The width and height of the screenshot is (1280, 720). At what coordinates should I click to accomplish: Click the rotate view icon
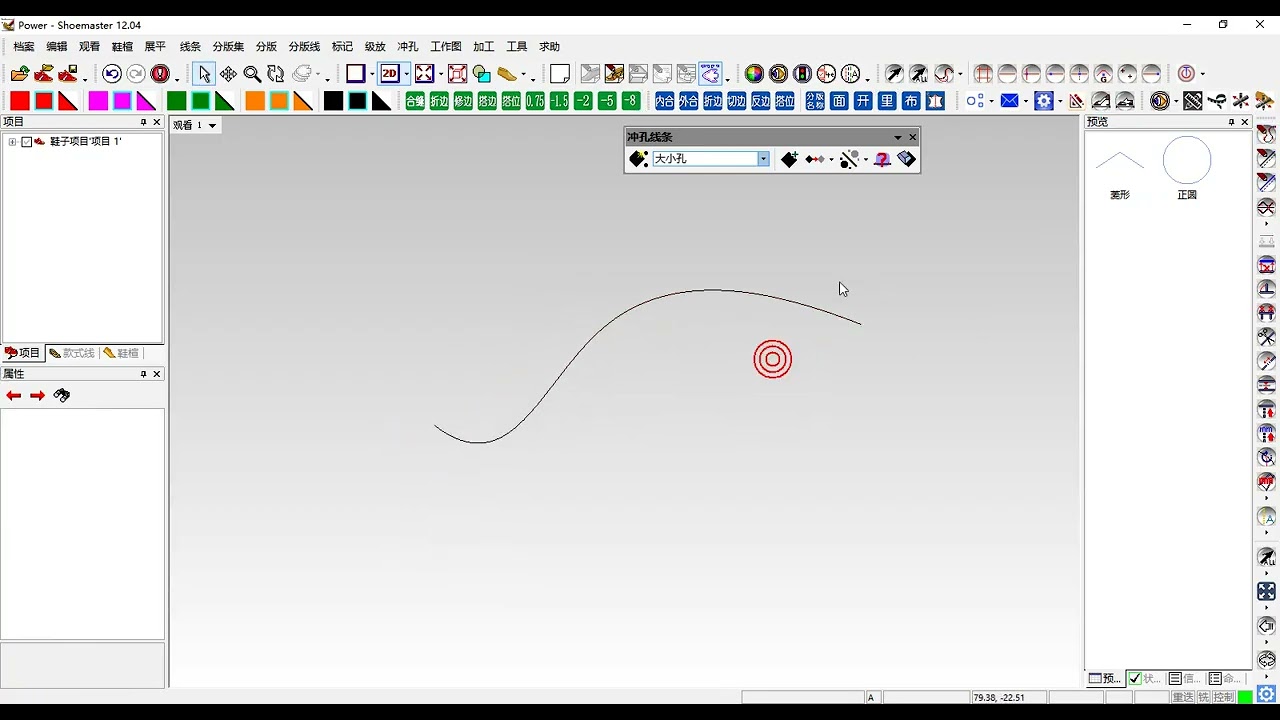tap(276, 74)
